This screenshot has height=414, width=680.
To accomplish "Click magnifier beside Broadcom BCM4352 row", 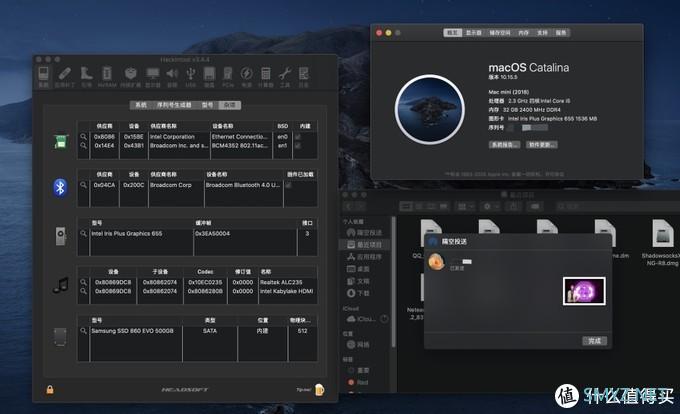I will click(83, 146).
